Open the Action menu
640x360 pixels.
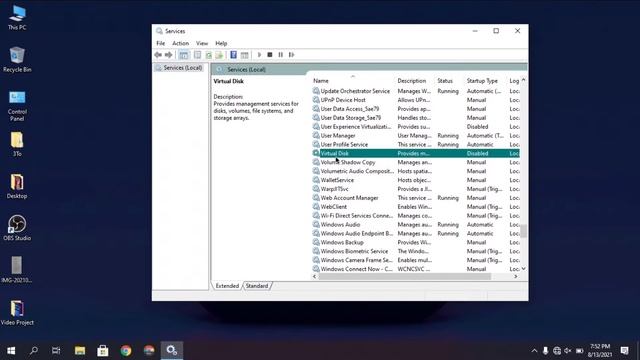(180, 43)
